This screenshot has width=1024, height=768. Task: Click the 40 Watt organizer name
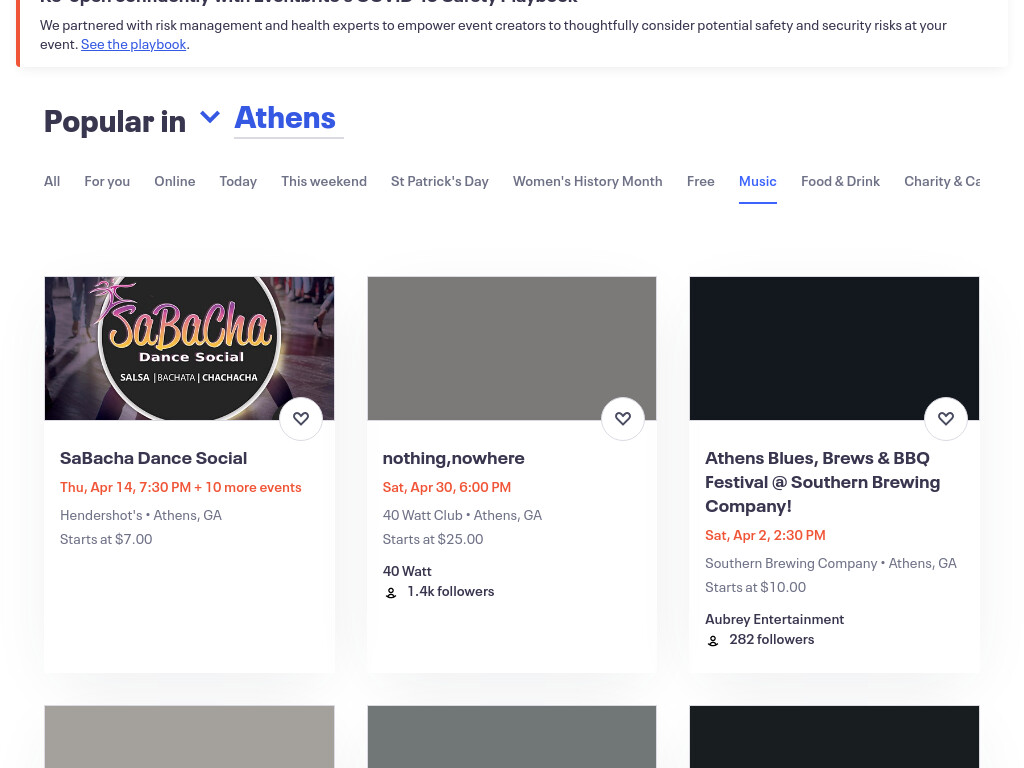coord(407,571)
